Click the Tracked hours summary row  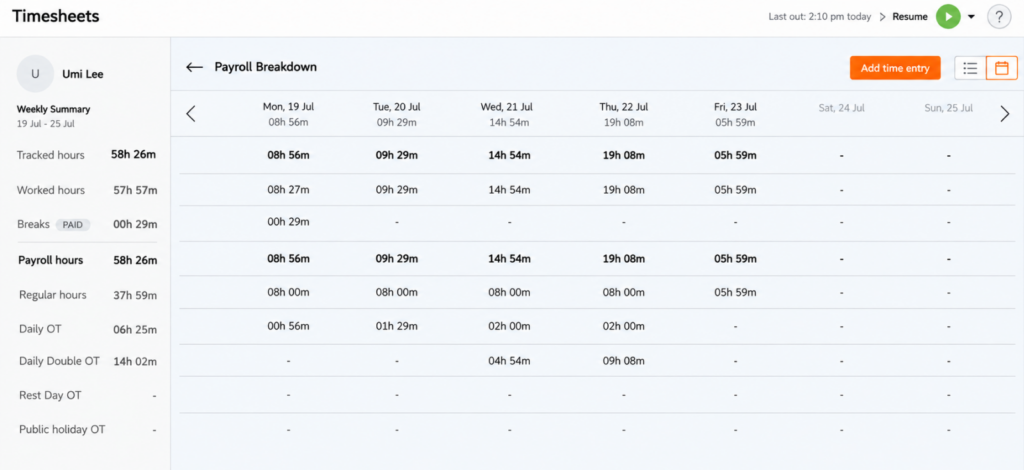click(87, 155)
